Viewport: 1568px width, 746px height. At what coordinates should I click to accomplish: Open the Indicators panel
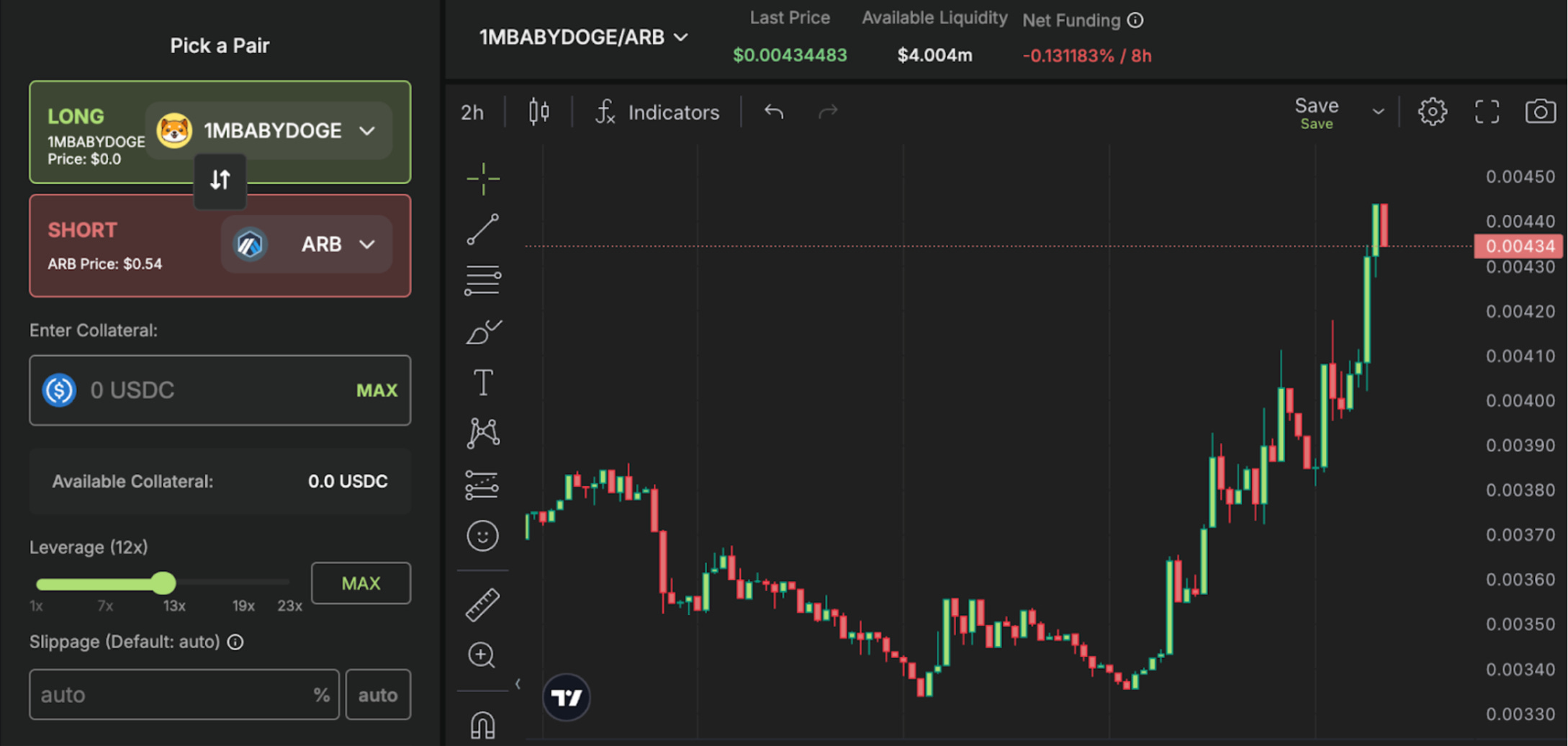pyautogui.click(x=657, y=112)
